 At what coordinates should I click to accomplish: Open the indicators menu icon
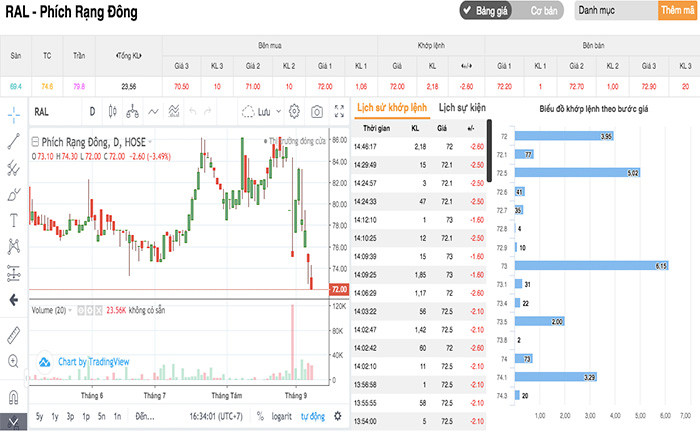point(174,112)
